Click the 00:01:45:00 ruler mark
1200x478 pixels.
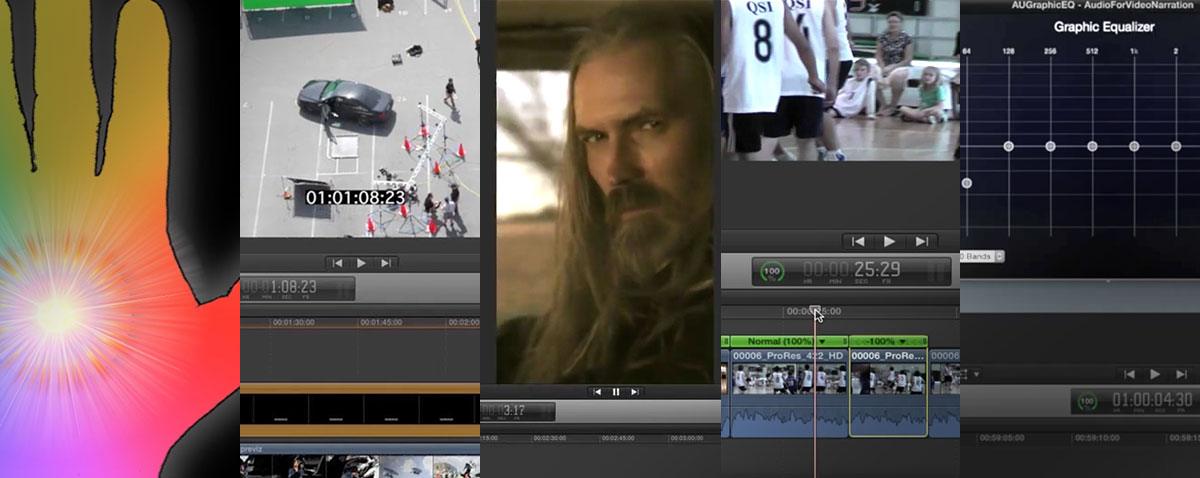click(382, 323)
